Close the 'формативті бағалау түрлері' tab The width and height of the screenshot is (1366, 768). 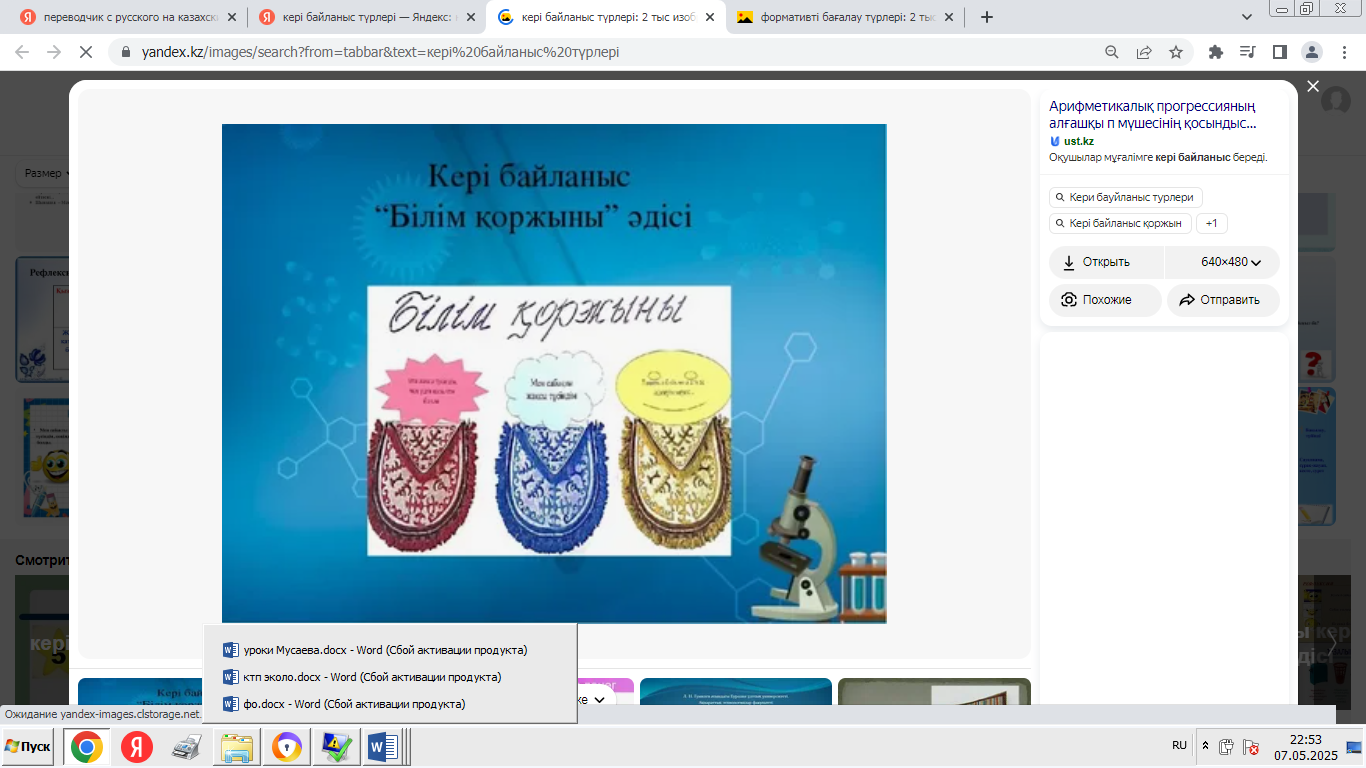(947, 17)
